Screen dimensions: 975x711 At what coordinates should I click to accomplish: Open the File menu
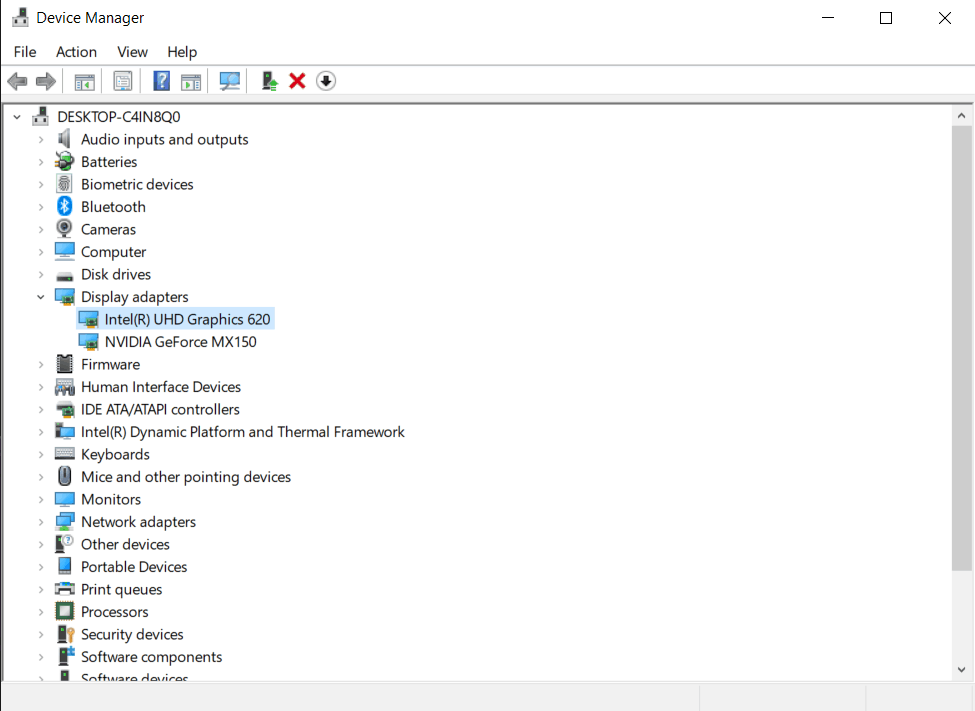25,52
